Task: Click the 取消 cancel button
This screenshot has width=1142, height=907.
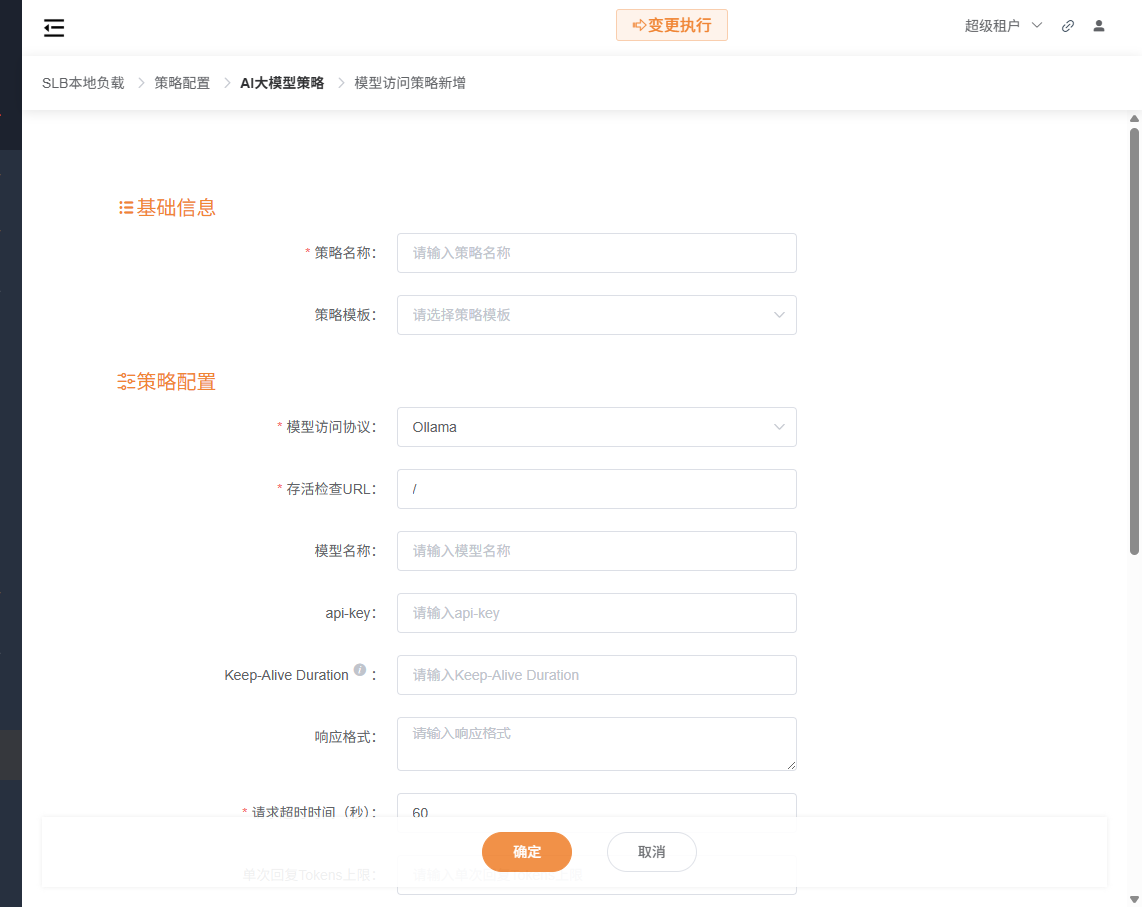Action: (651, 851)
